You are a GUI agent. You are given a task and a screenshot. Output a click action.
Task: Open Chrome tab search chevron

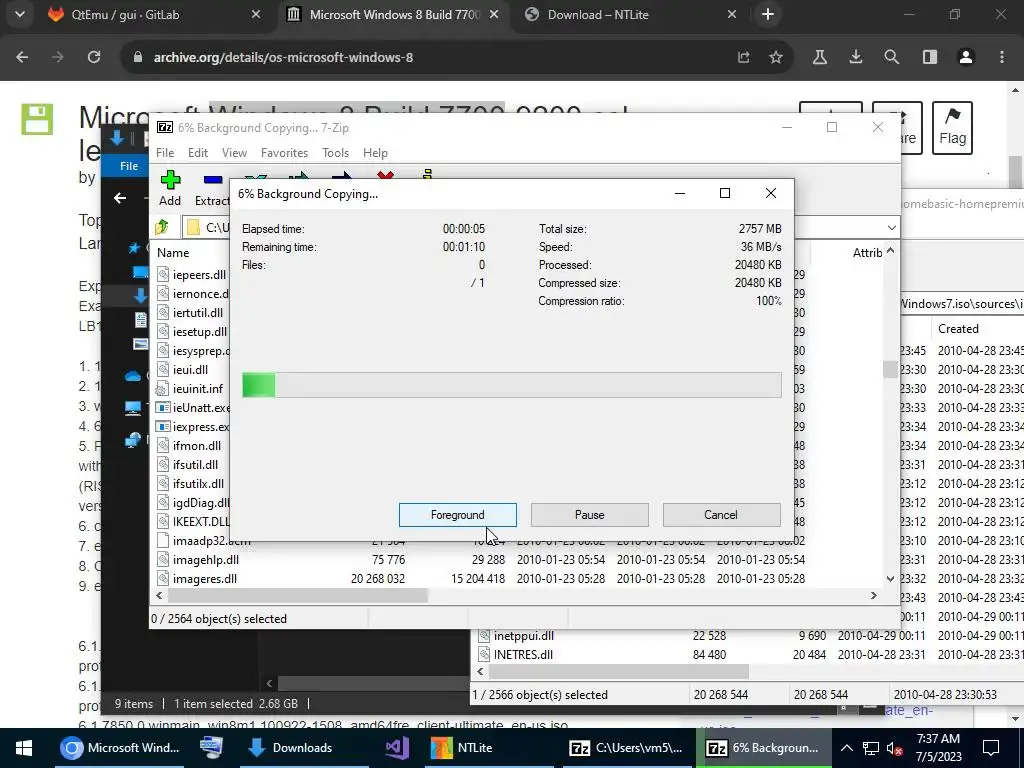coord(20,14)
